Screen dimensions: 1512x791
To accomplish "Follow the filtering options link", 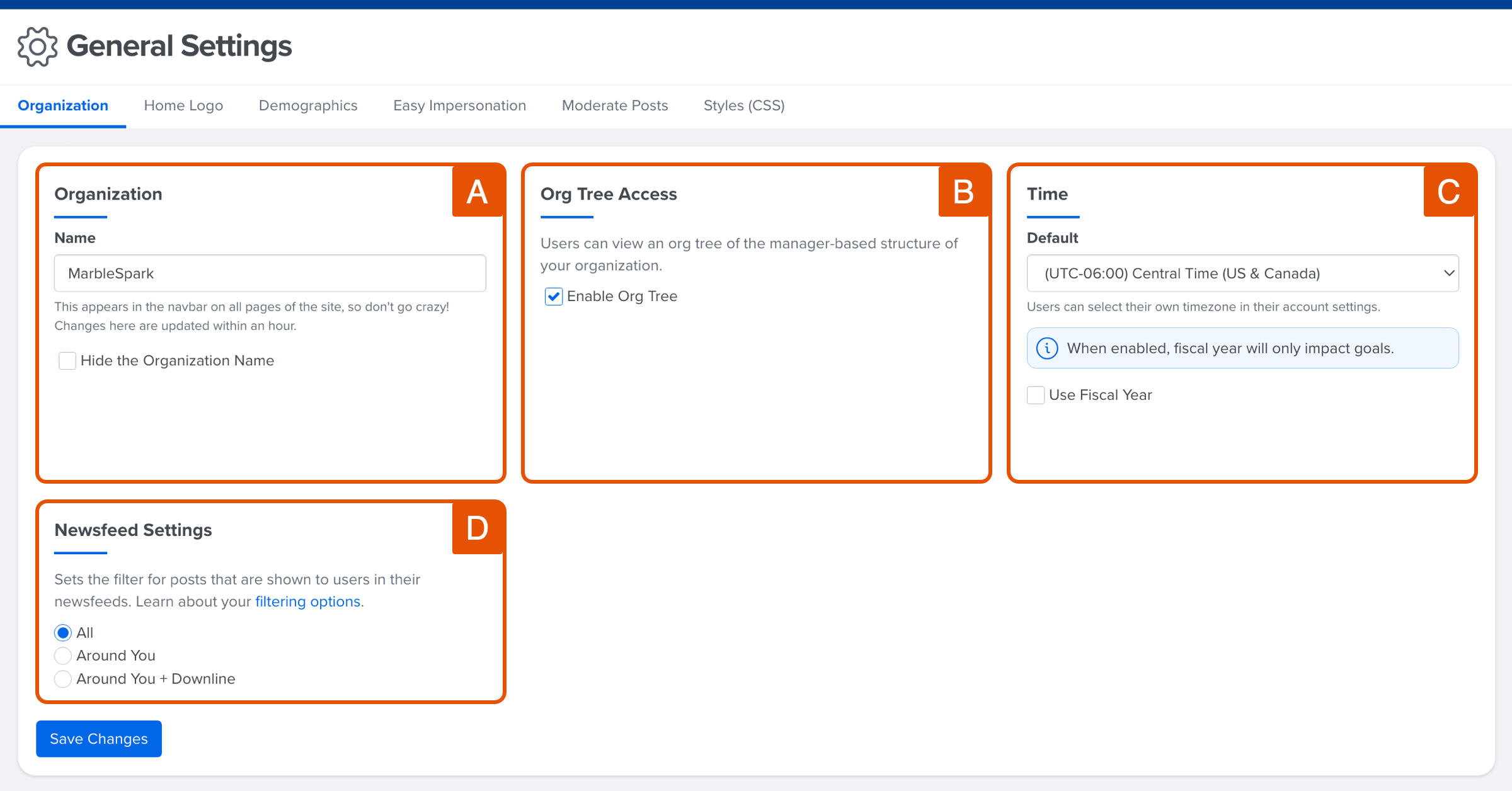I will (x=307, y=601).
